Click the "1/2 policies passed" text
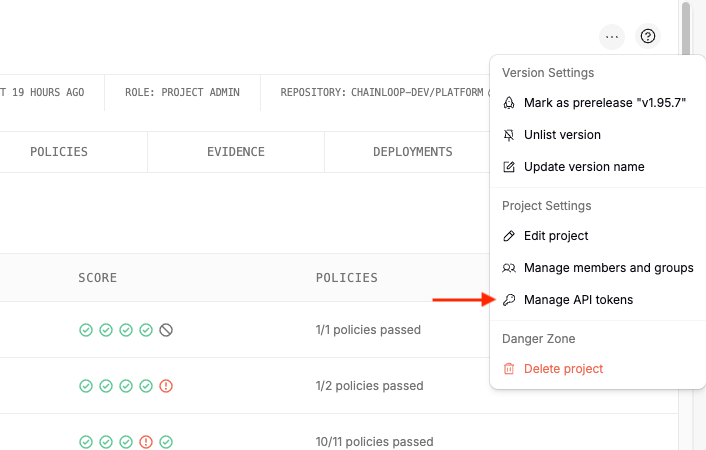The height and width of the screenshot is (450, 706). [x=370, y=386]
